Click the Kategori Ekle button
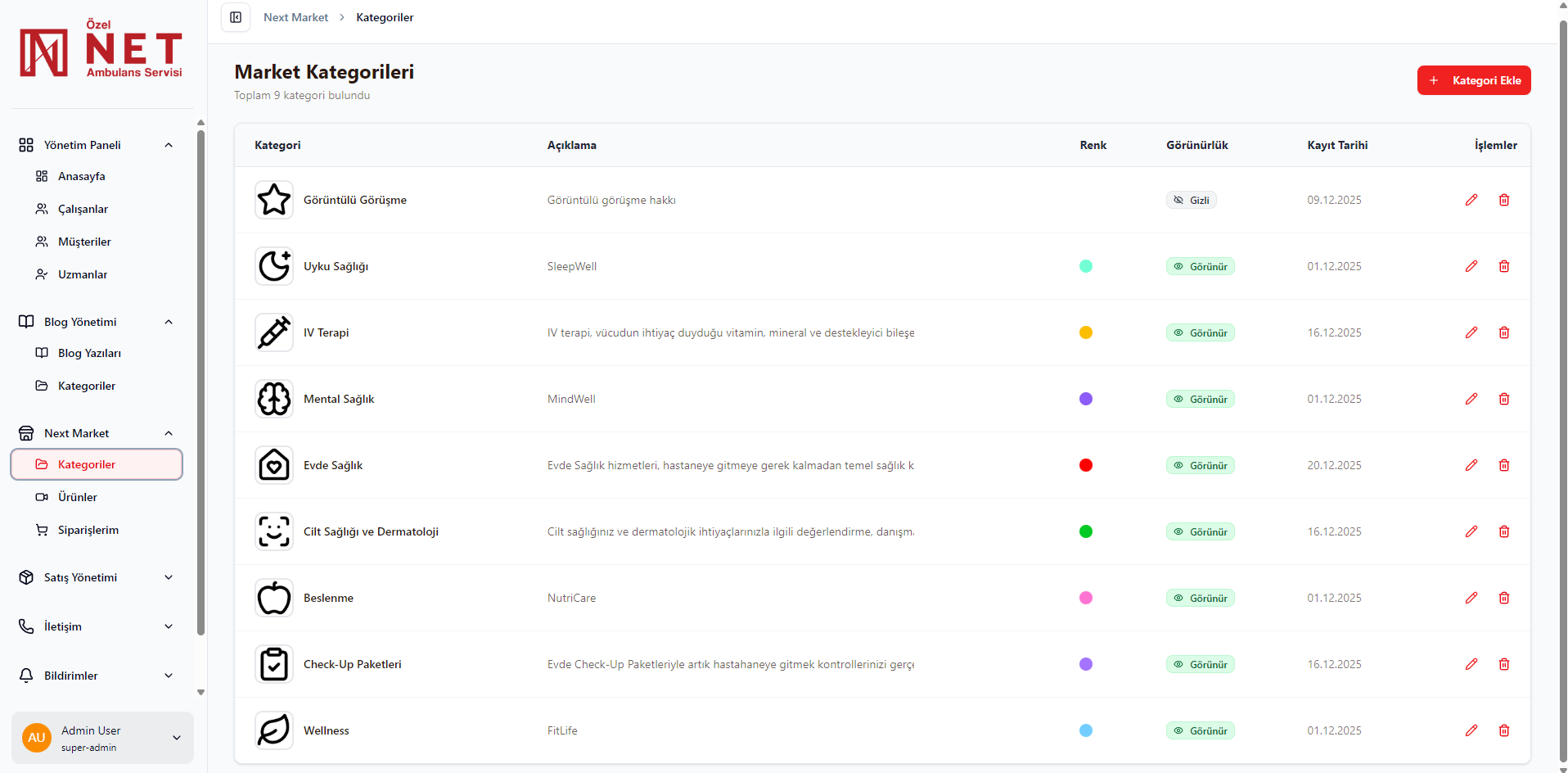This screenshot has width=1568, height=773. (1473, 79)
